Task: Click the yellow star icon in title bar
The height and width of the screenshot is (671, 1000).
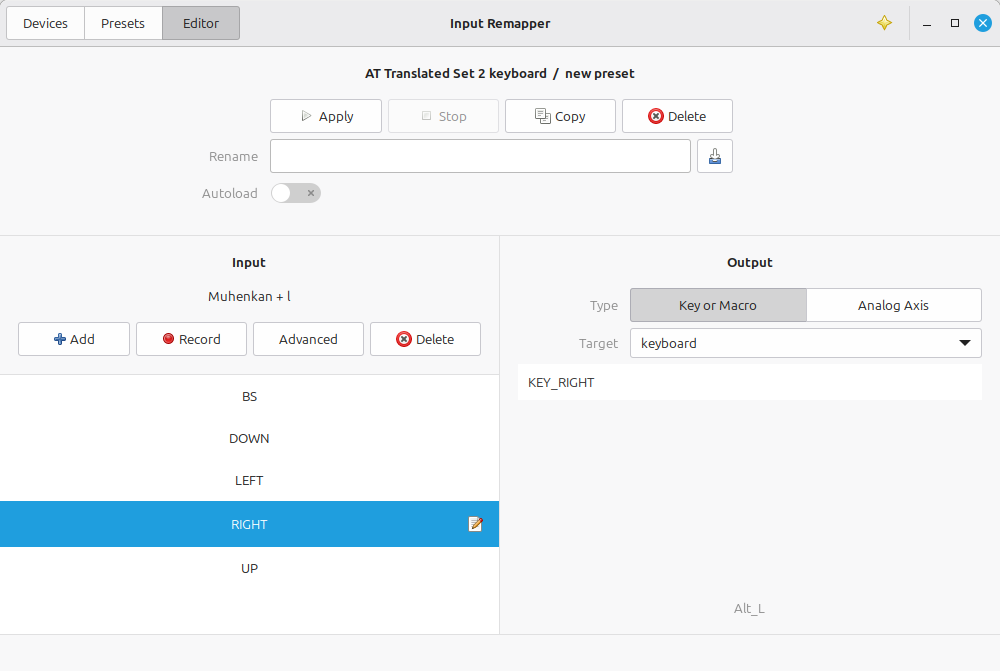Action: click(x=884, y=23)
